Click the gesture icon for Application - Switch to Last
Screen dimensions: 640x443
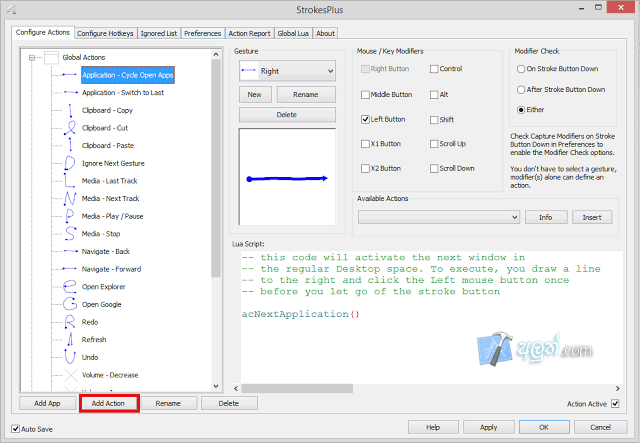pyautogui.click(x=70, y=92)
